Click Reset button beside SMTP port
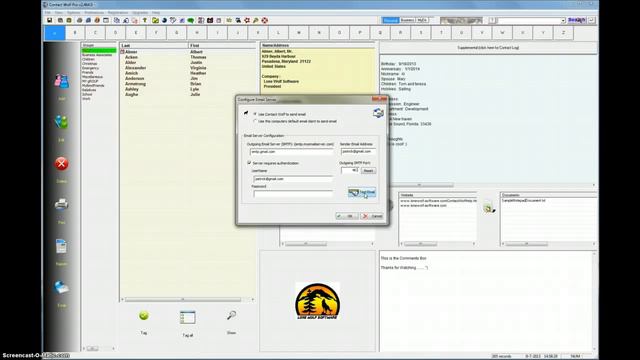The width and height of the screenshot is (640, 360). (x=368, y=171)
